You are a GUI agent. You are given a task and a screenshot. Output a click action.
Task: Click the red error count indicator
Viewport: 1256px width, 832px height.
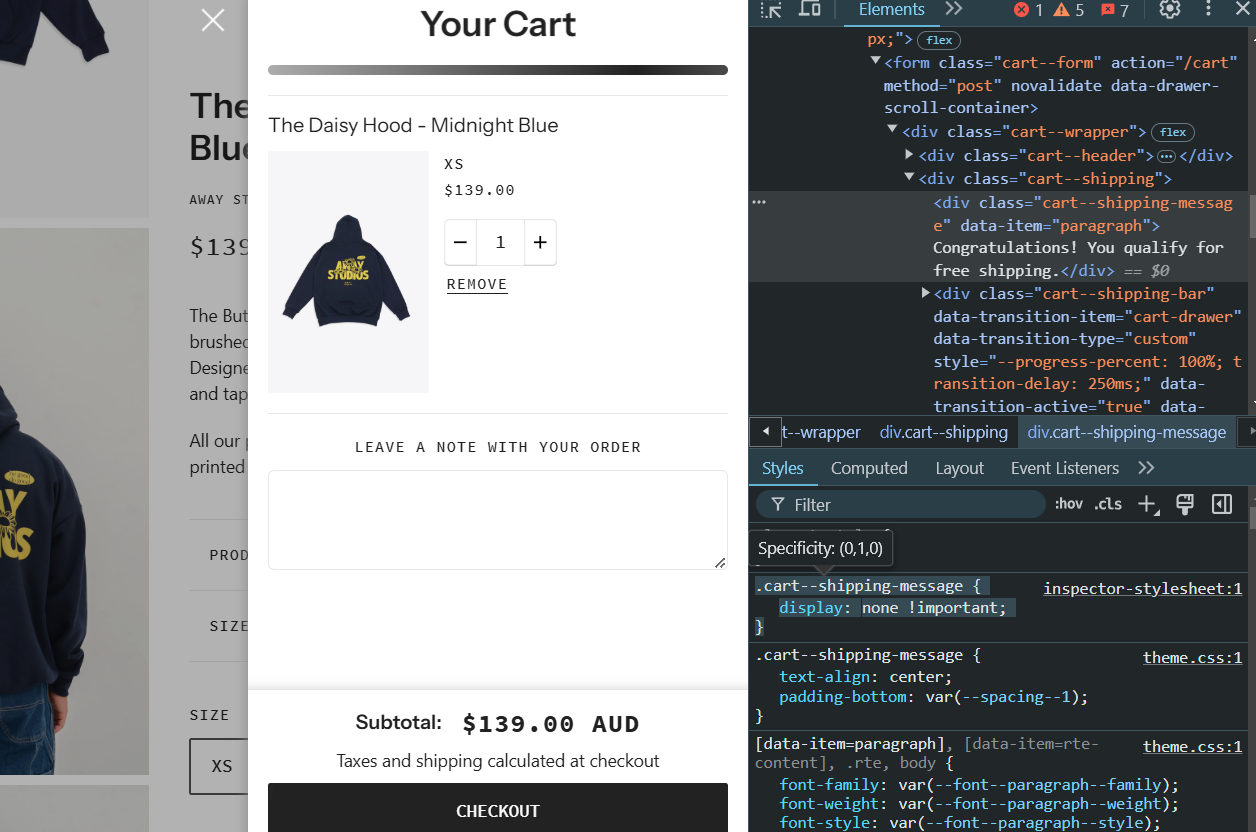tap(1028, 10)
